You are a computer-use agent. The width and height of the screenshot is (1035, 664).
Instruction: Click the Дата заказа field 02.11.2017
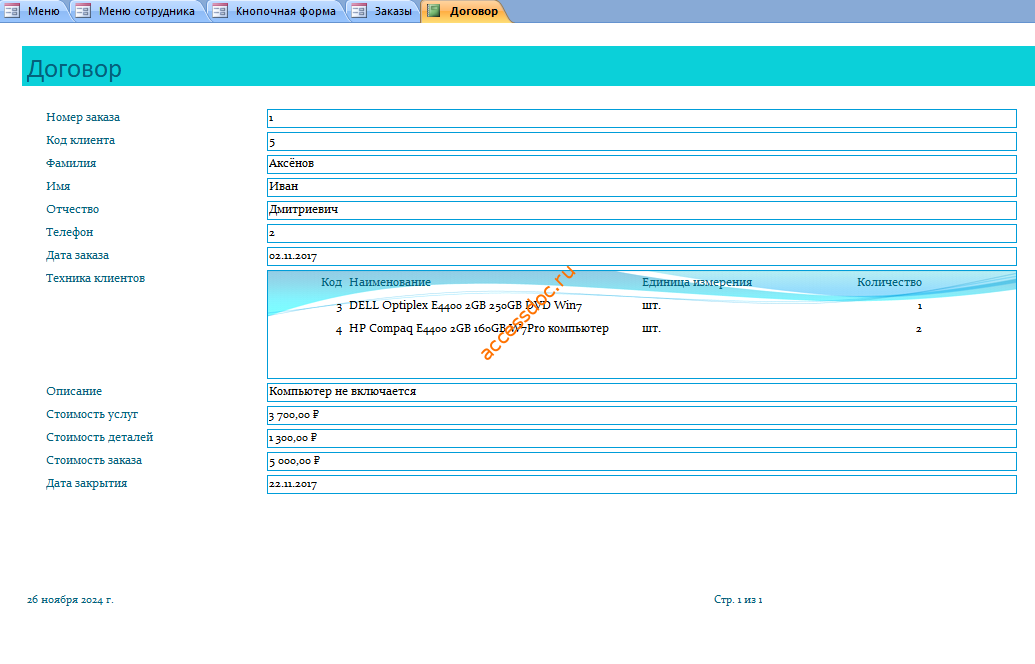click(x=642, y=257)
